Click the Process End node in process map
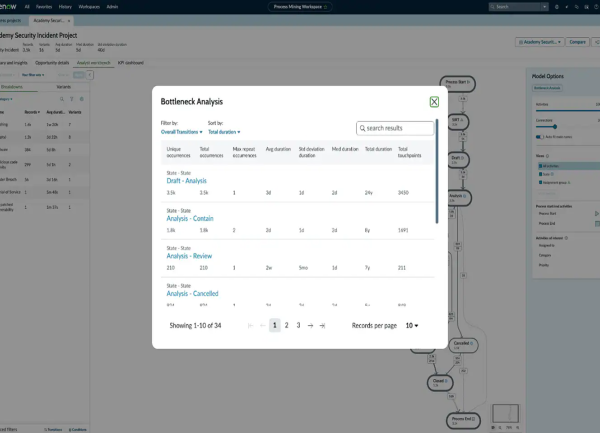This screenshot has width=600, height=433. pyautogui.click(x=463, y=420)
